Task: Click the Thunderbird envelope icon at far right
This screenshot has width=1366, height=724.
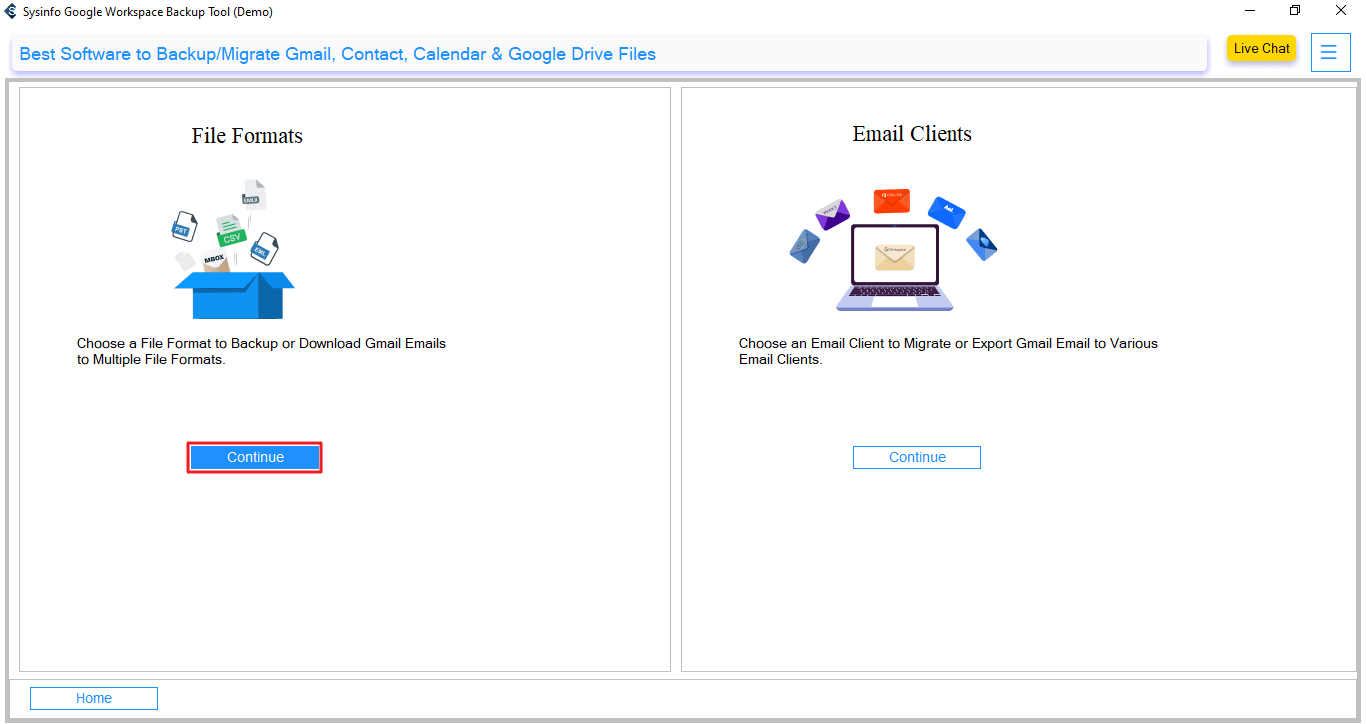Action: [x=981, y=244]
